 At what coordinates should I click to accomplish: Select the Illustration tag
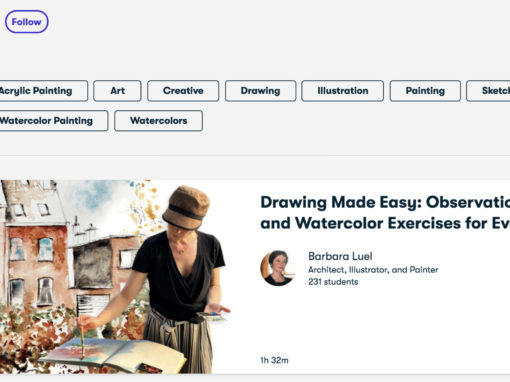tap(343, 91)
